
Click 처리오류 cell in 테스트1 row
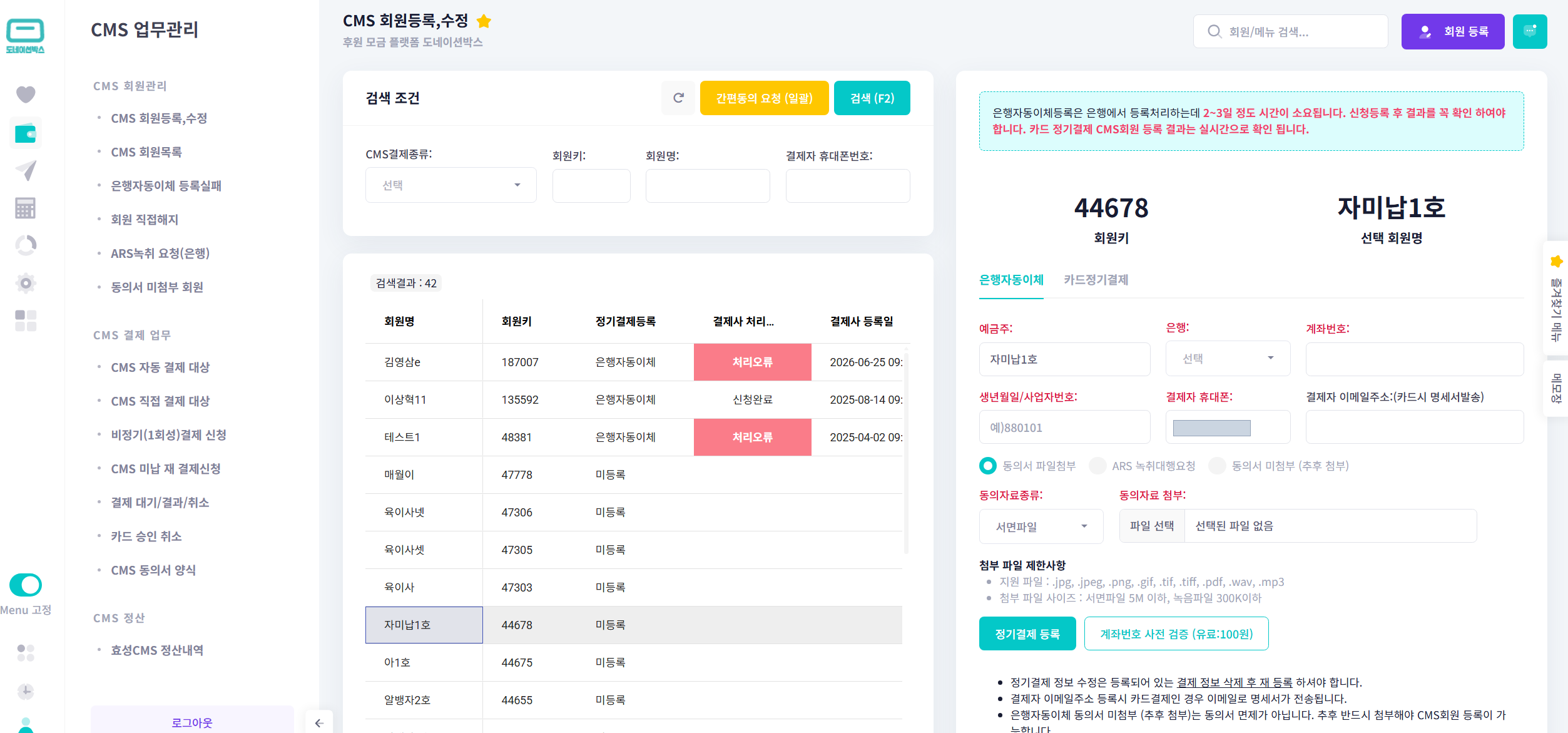click(x=753, y=437)
